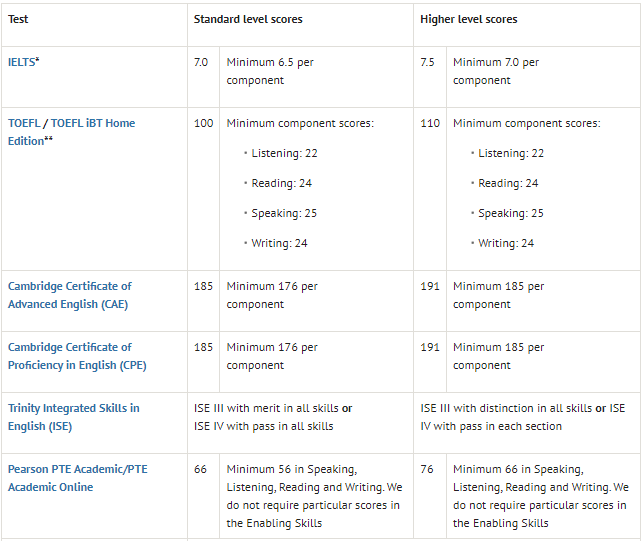Click 'ISE III with merit in all skills' text
The height and width of the screenshot is (541, 641).
pos(266,408)
